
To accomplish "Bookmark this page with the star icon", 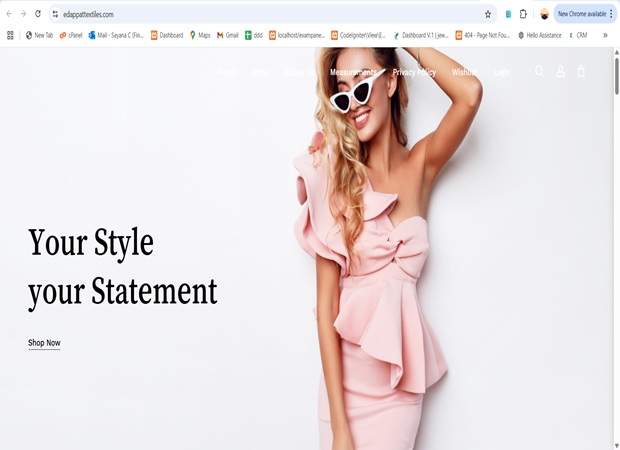I will 488,14.
